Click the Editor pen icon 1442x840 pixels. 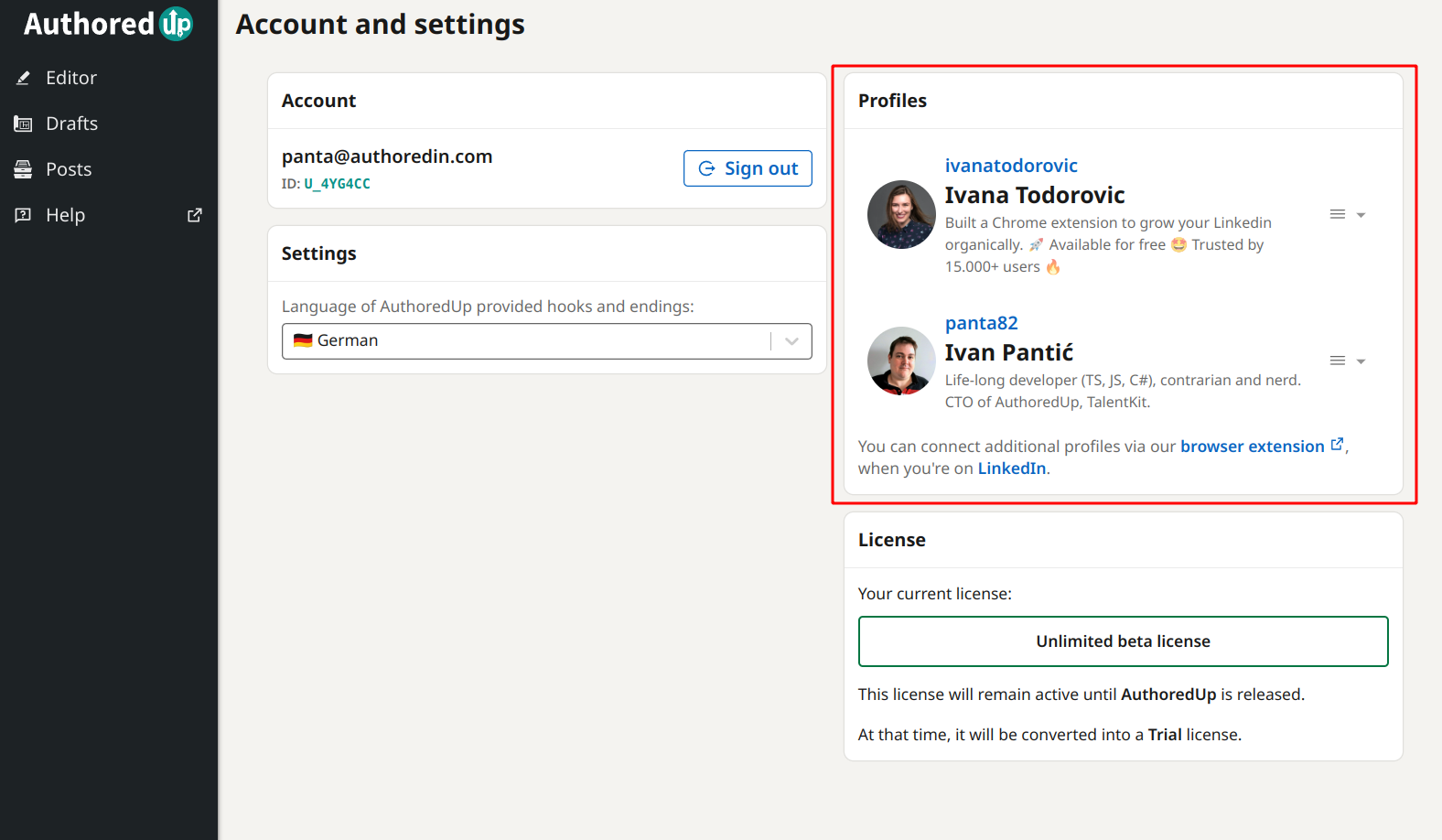pyautogui.click(x=23, y=78)
